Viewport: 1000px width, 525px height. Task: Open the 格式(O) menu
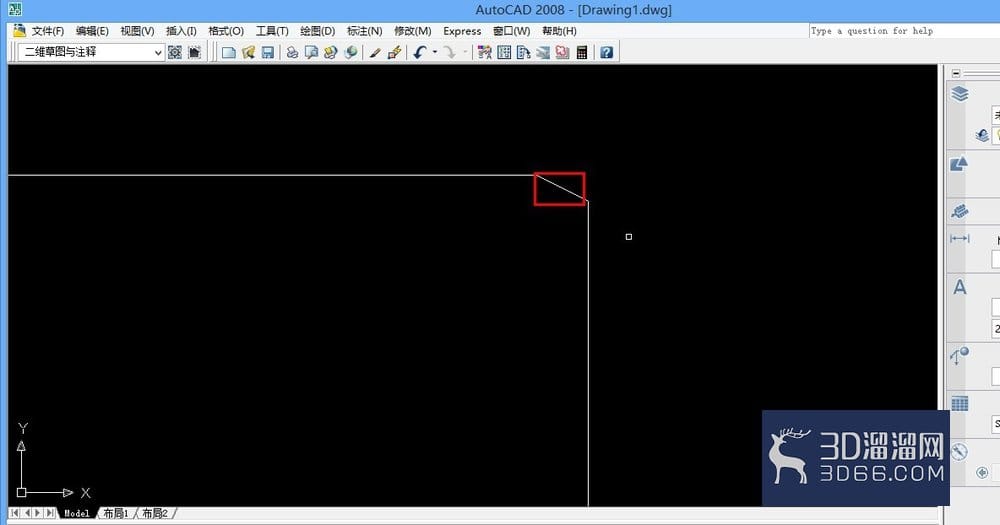coord(226,31)
